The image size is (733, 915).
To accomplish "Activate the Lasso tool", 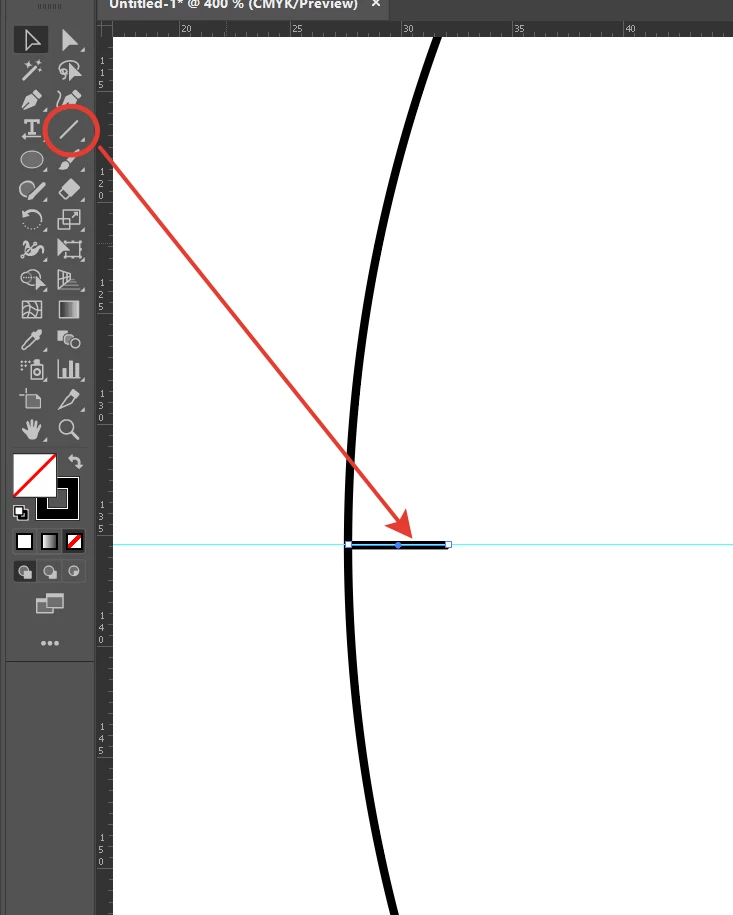I will 69,70.
